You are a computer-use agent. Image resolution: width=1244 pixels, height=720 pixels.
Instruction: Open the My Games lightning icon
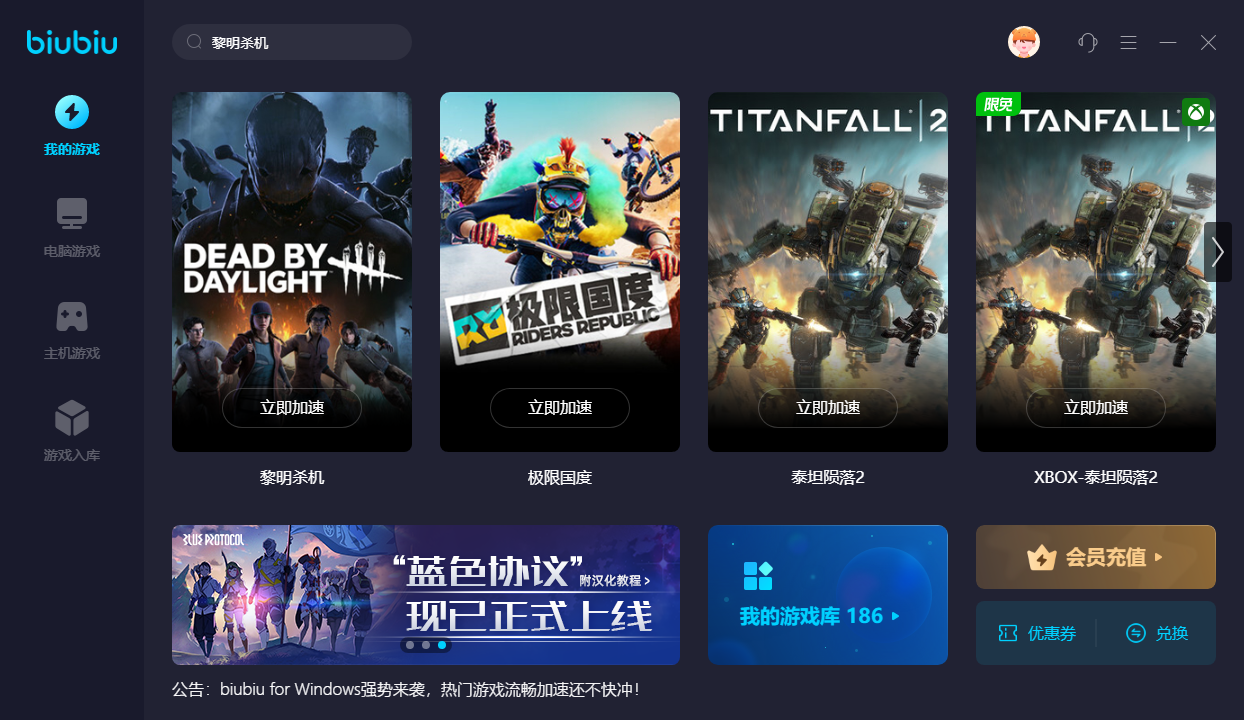pos(71,112)
